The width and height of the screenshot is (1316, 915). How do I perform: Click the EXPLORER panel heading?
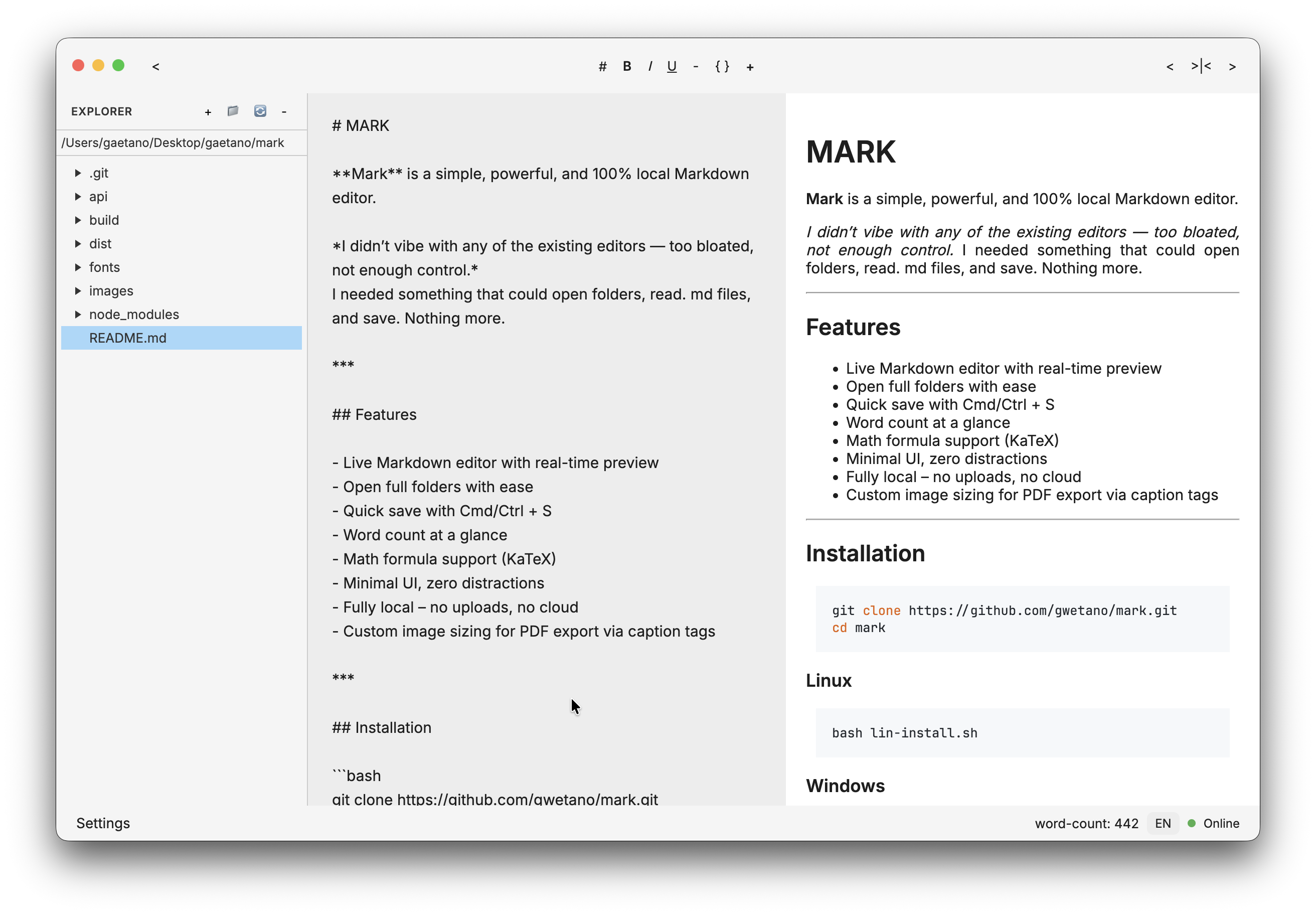pos(101,111)
